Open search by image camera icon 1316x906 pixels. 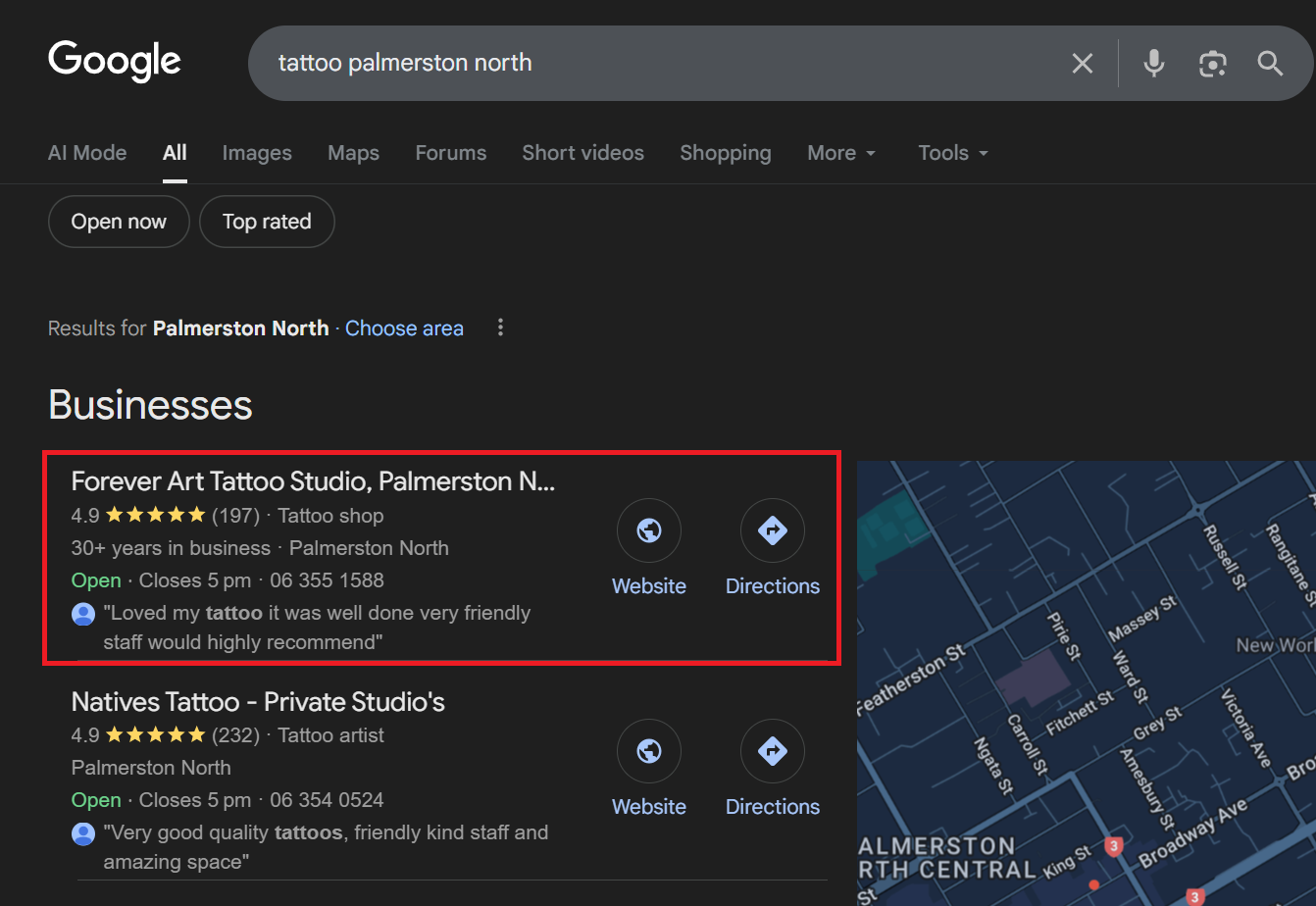1213,64
